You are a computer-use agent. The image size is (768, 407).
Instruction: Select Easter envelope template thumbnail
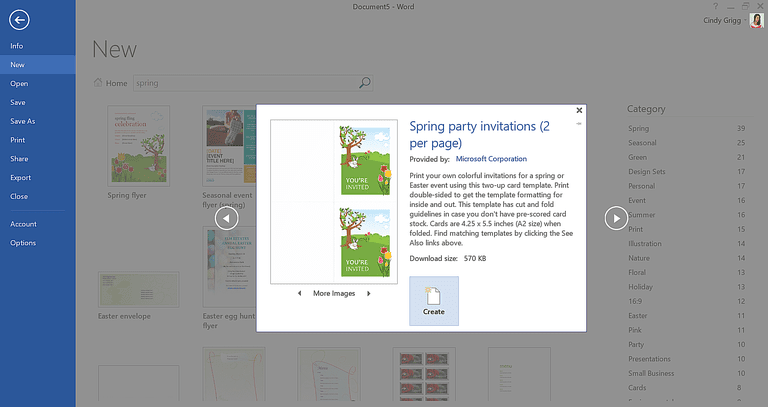[139, 290]
